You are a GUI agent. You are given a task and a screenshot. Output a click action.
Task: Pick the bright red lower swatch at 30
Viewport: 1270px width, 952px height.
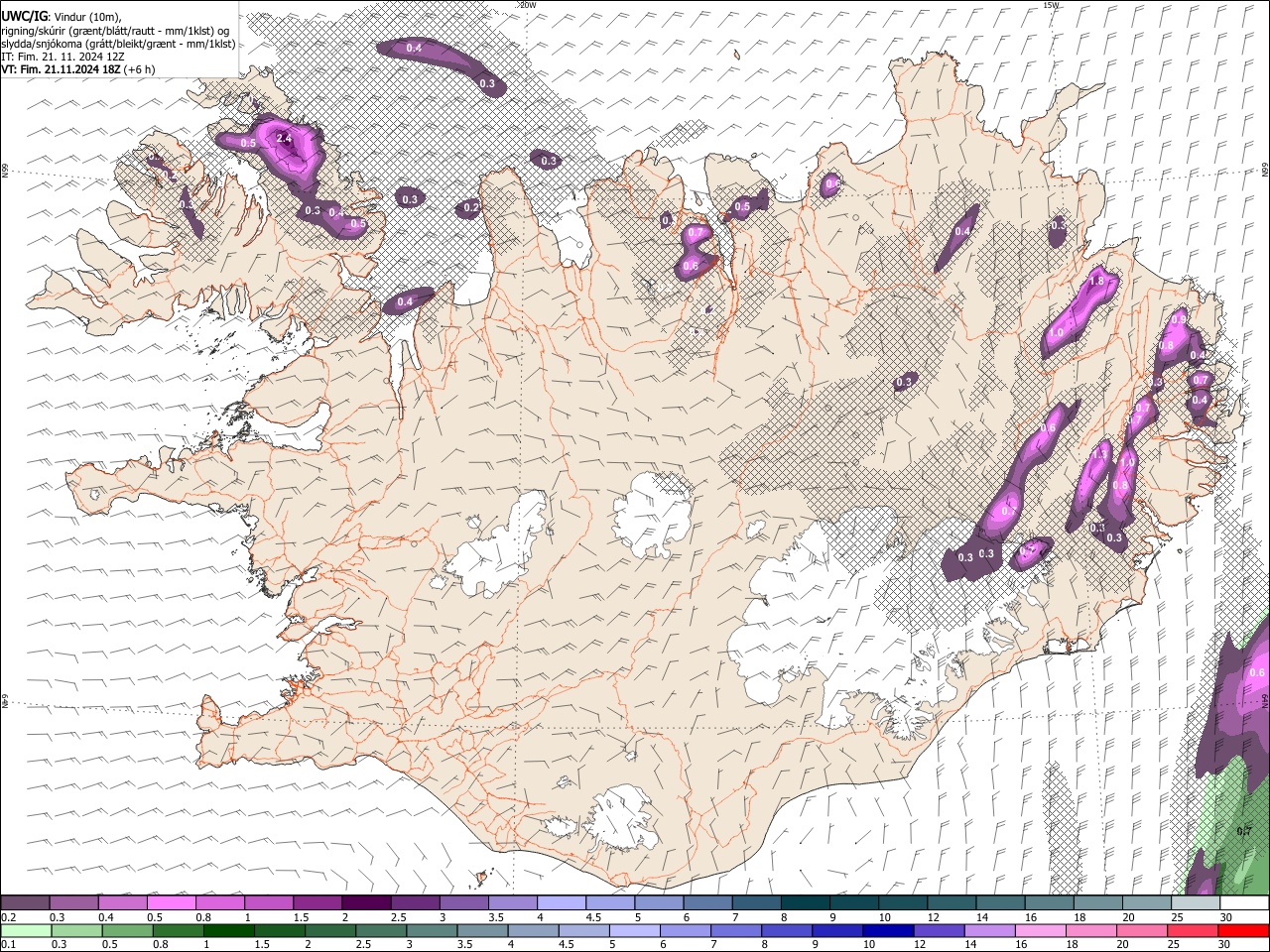[1243, 930]
